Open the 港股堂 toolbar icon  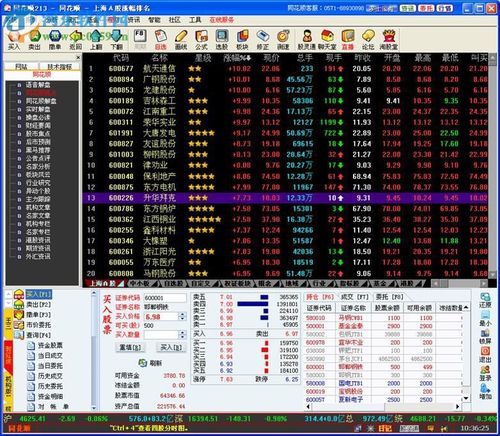389,39
